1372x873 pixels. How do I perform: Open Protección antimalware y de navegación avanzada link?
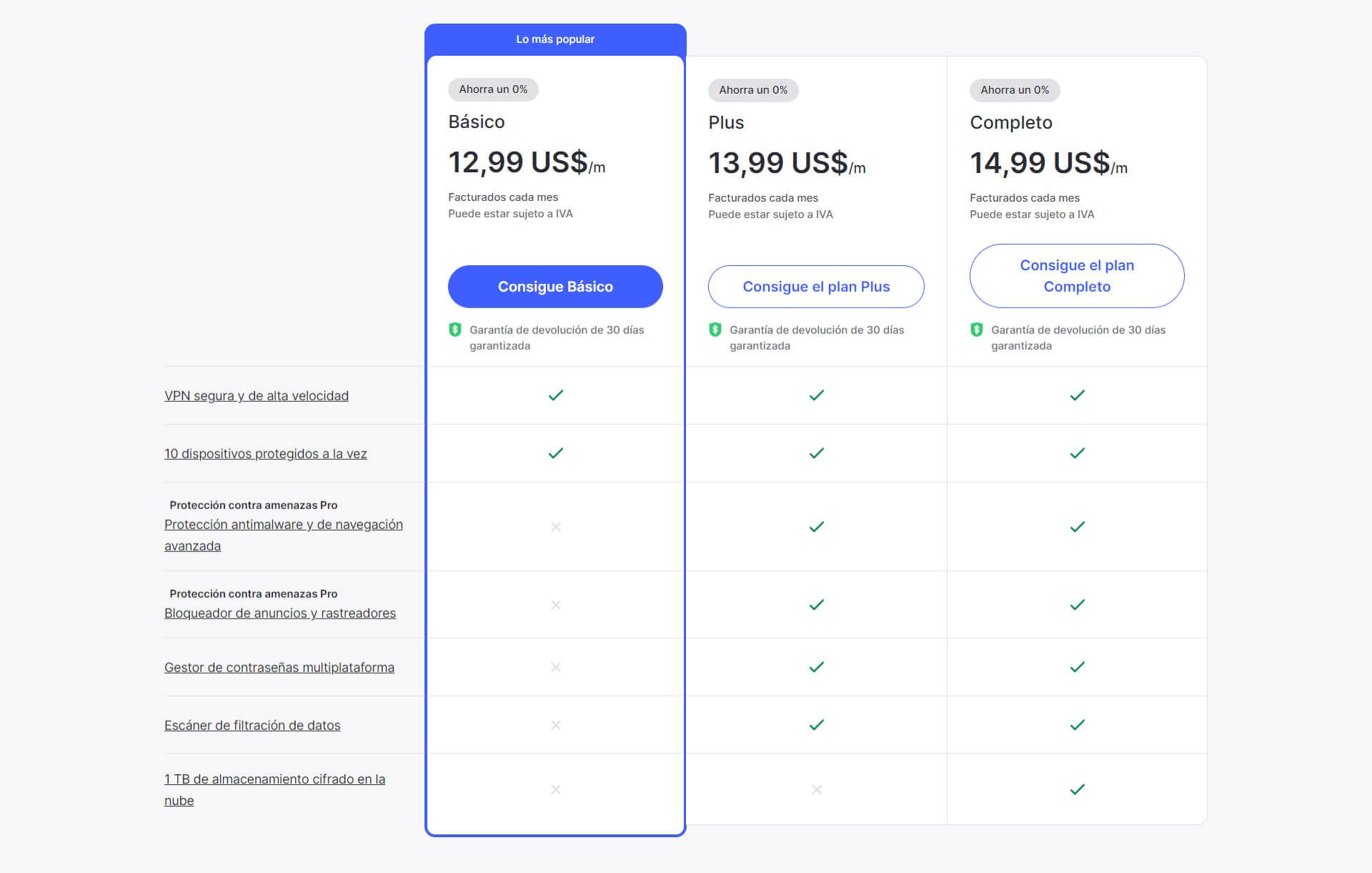pyautogui.click(x=284, y=535)
